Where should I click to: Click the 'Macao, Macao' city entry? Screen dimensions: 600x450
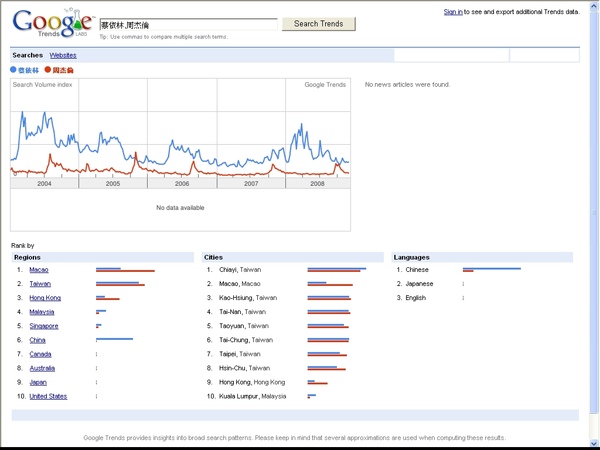tap(240, 284)
